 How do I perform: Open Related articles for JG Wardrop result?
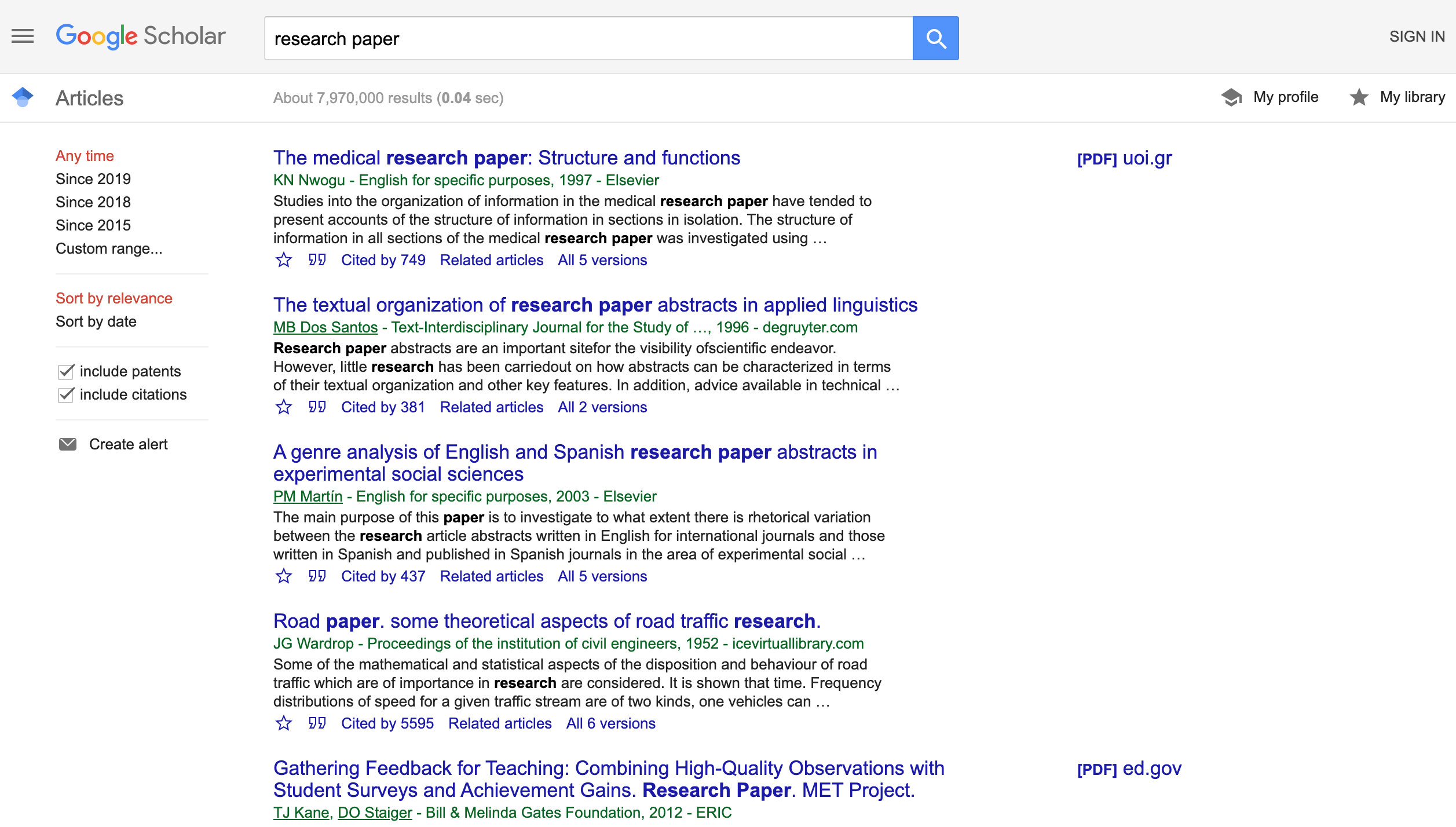tap(500, 723)
